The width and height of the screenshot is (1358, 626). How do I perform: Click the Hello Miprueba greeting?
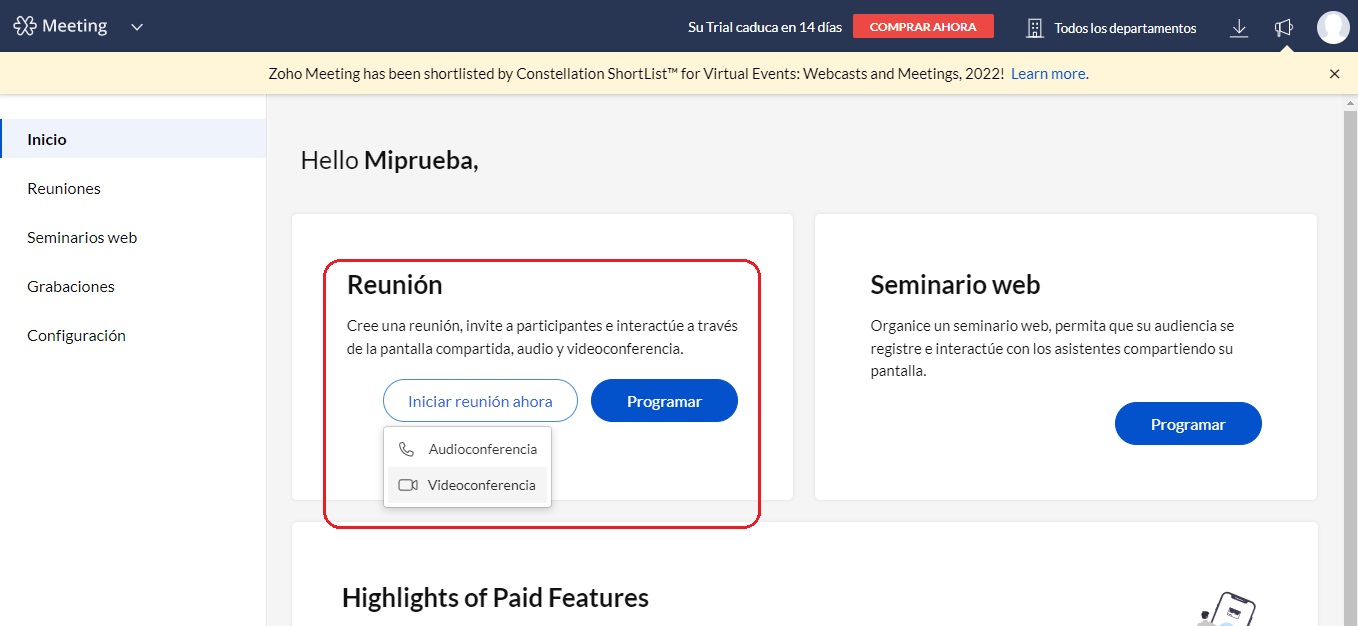(x=390, y=160)
